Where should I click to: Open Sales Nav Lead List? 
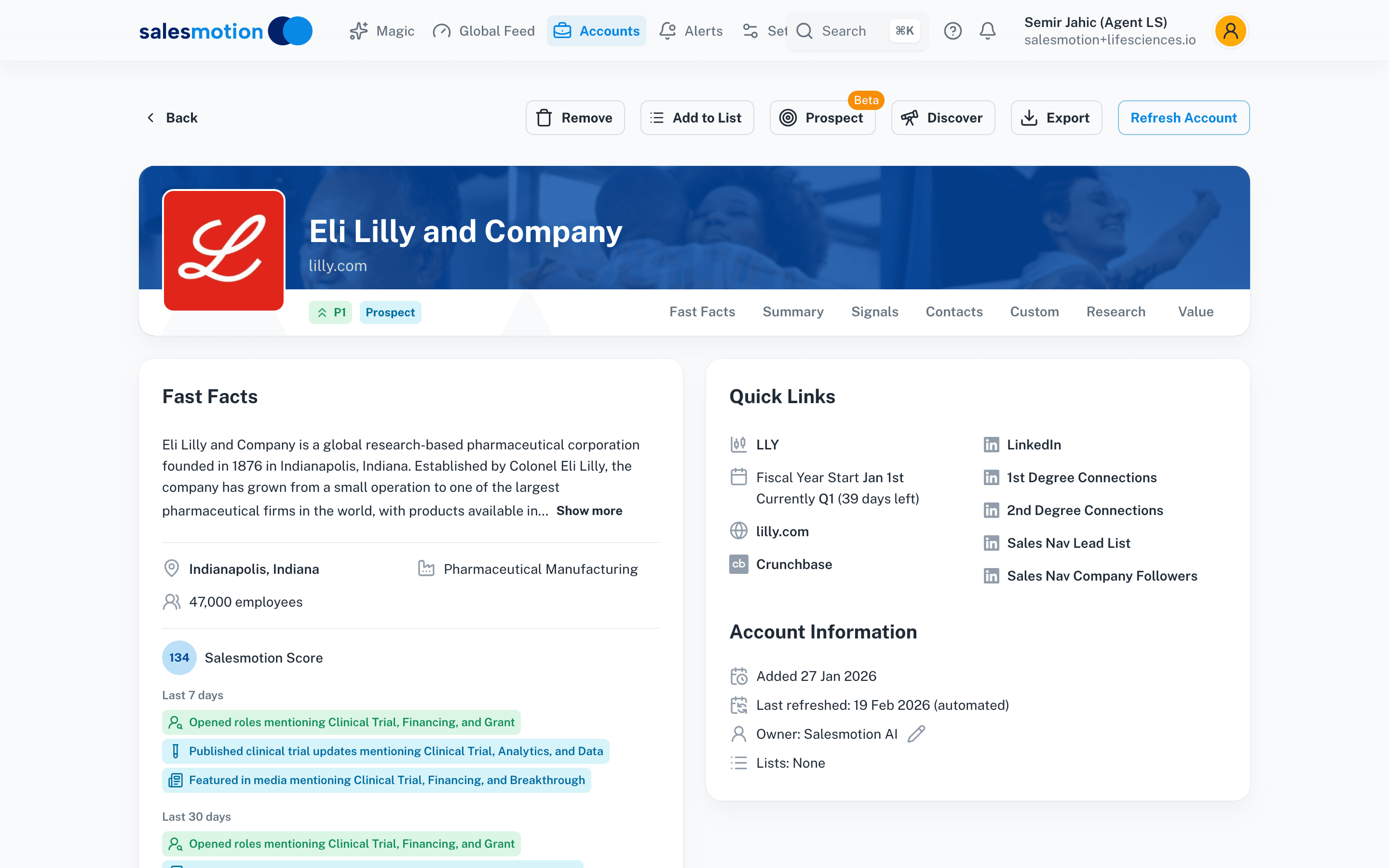click(1068, 543)
